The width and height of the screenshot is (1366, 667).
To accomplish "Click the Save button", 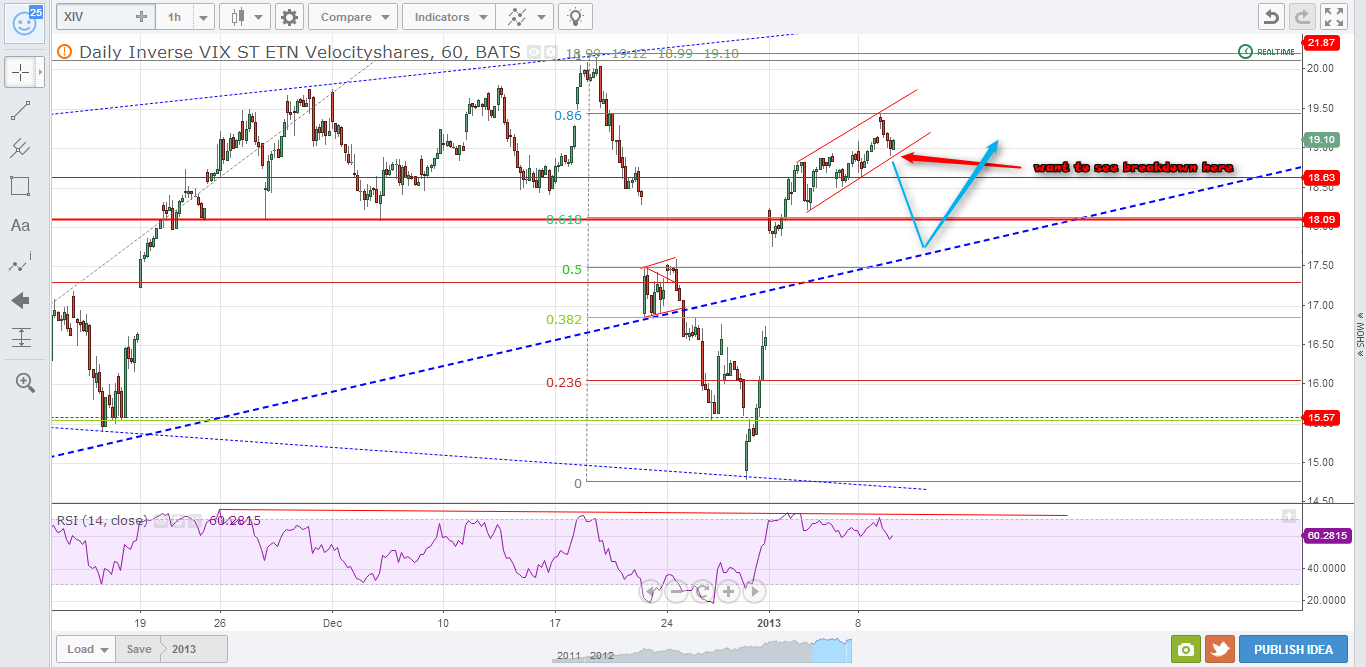I will point(138,649).
